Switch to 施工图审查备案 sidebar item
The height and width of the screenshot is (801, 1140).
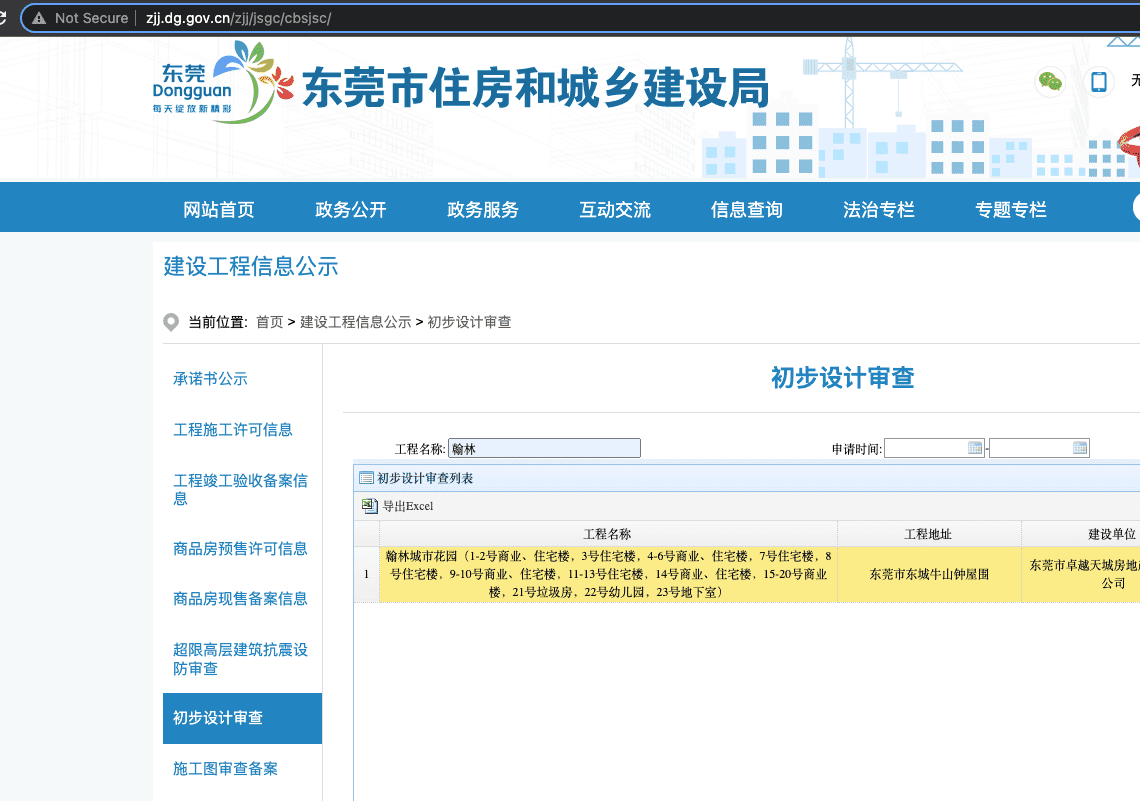[225, 769]
